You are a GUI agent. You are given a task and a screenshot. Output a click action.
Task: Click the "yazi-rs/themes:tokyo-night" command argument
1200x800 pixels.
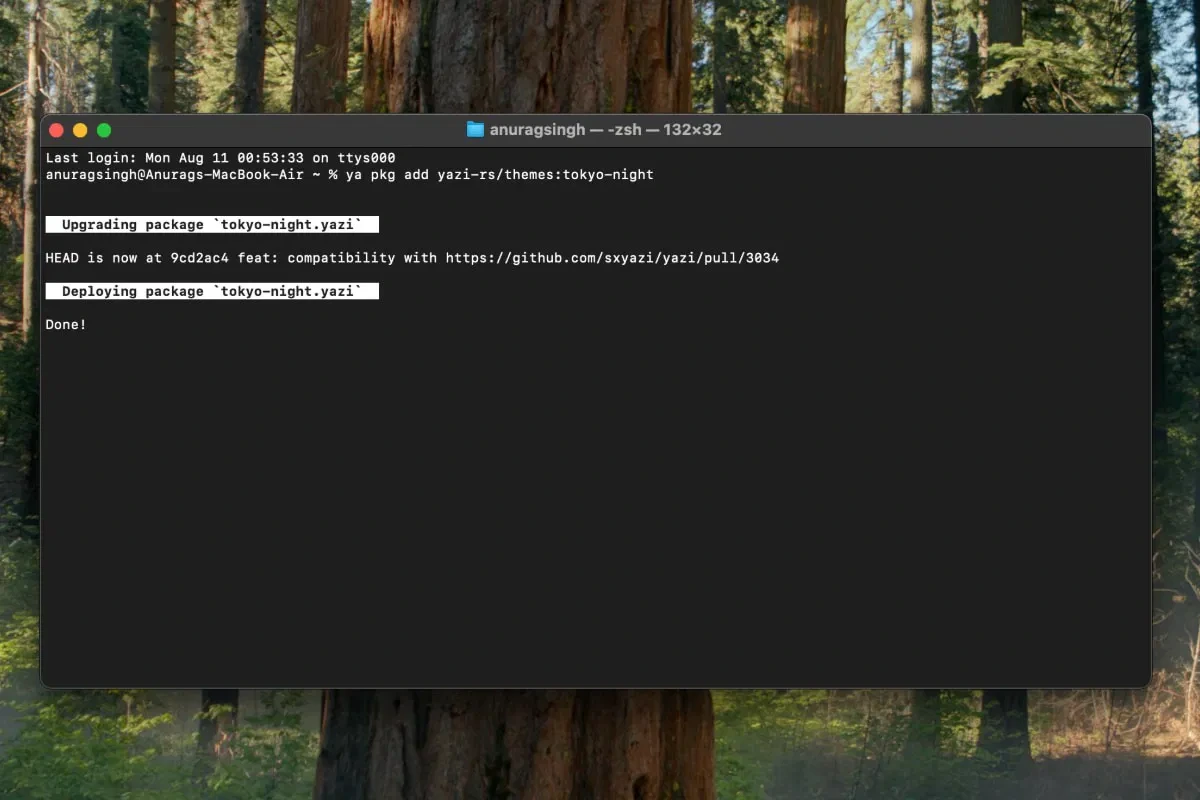(x=545, y=175)
